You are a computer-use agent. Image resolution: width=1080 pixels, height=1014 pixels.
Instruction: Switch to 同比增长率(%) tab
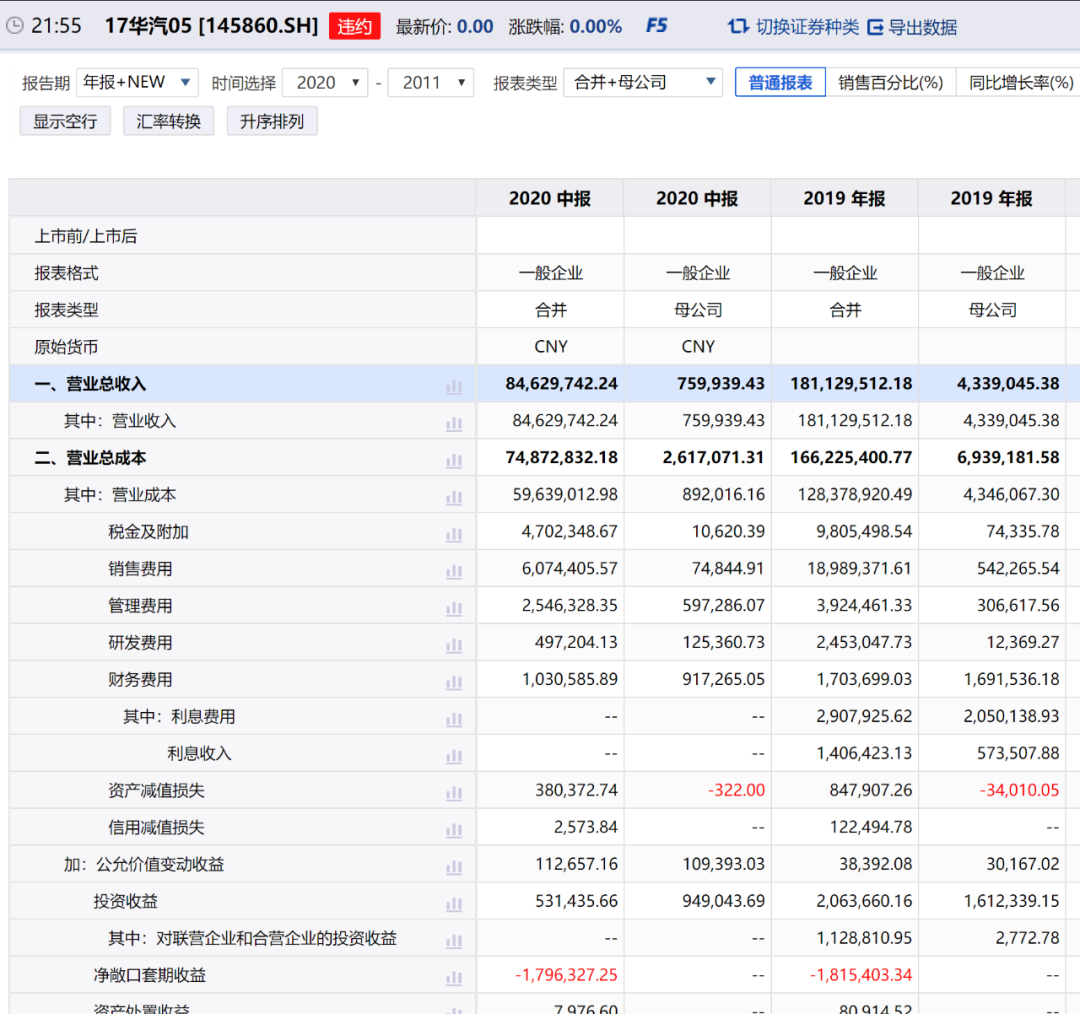1020,82
